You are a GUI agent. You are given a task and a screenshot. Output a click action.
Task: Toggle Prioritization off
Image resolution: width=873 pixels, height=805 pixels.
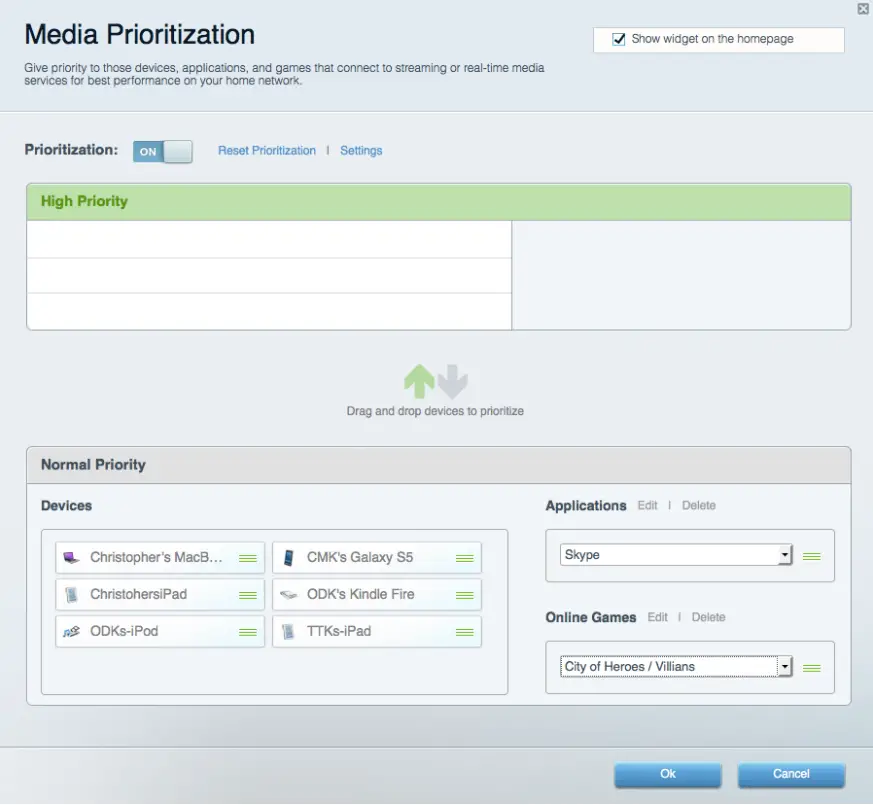tap(162, 151)
